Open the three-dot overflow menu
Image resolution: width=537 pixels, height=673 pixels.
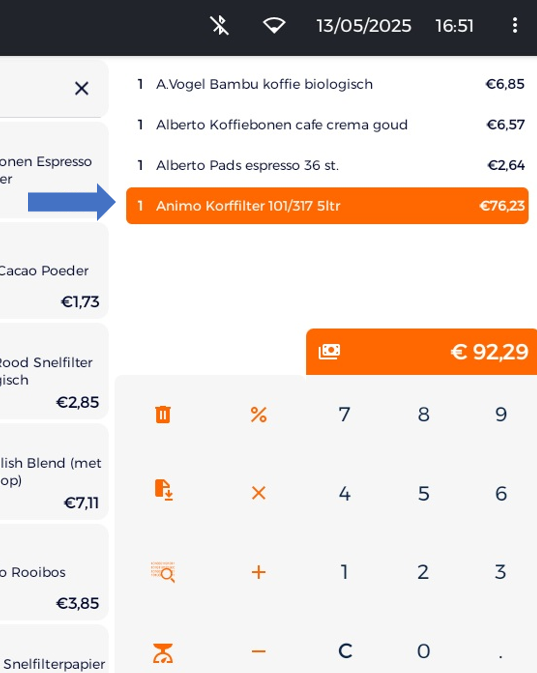515,26
